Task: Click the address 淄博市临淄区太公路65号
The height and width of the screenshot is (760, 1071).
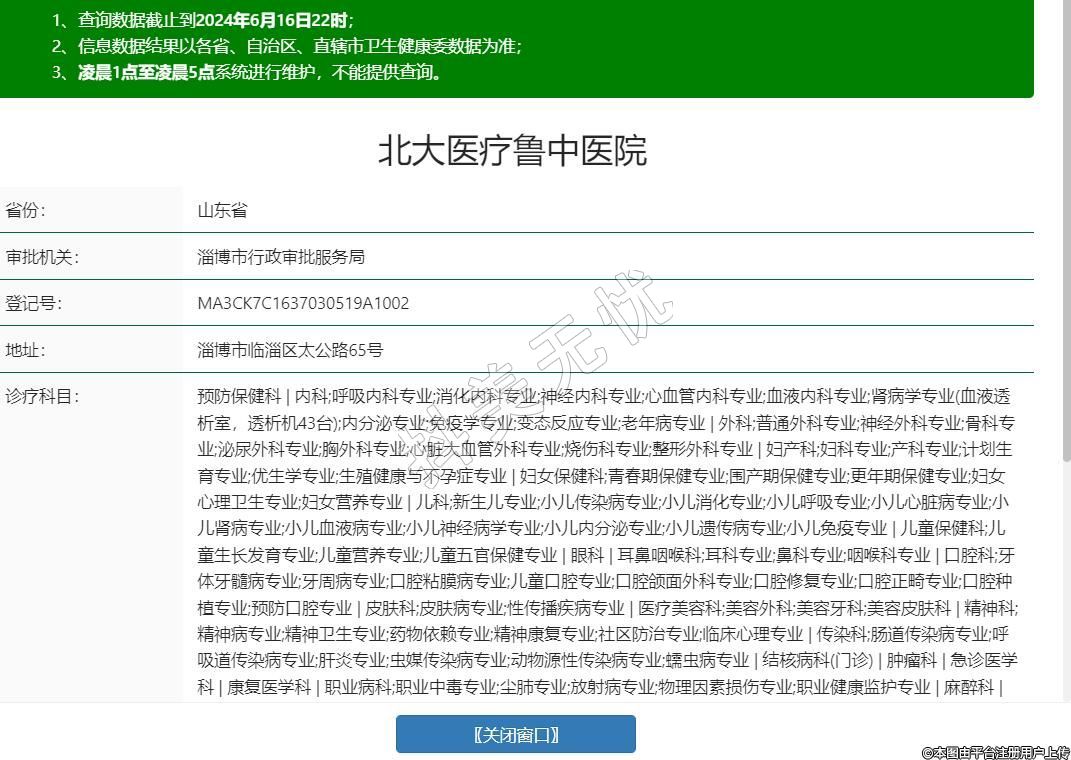Action: coord(290,350)
